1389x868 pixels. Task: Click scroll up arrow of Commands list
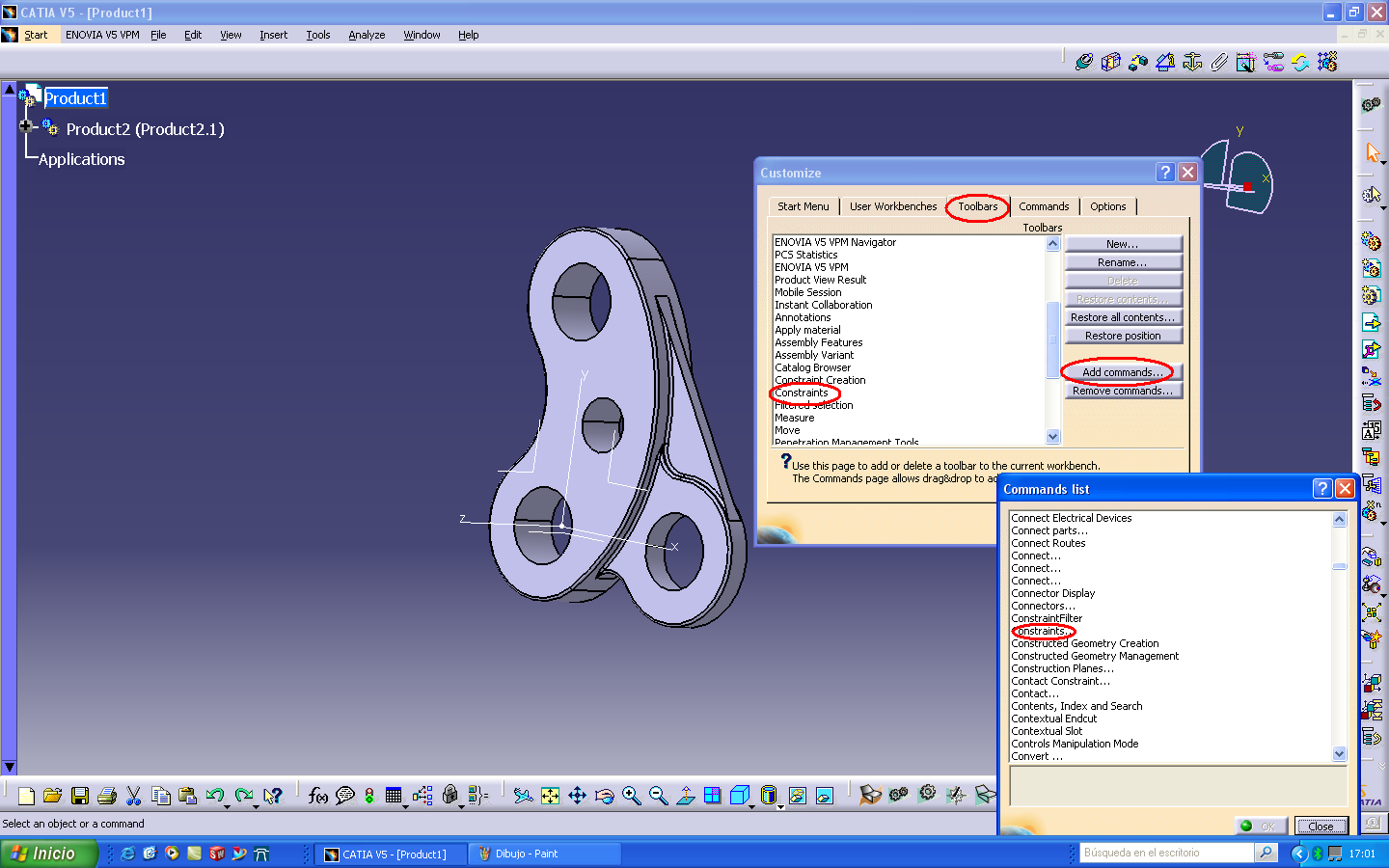tap(1339, 519)
